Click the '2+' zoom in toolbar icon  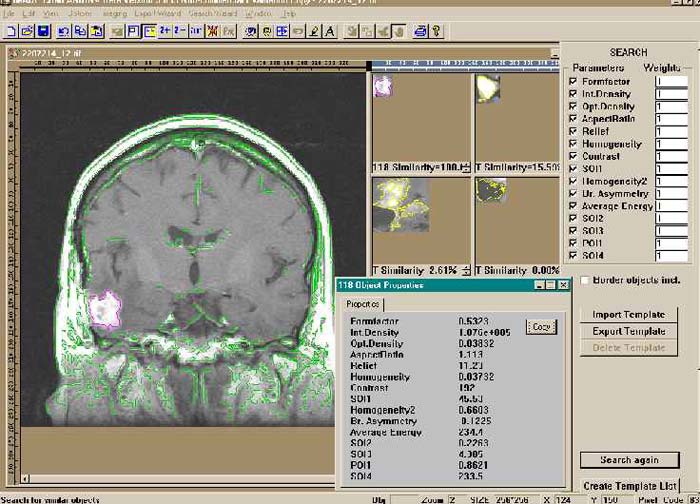click(165, 31)
